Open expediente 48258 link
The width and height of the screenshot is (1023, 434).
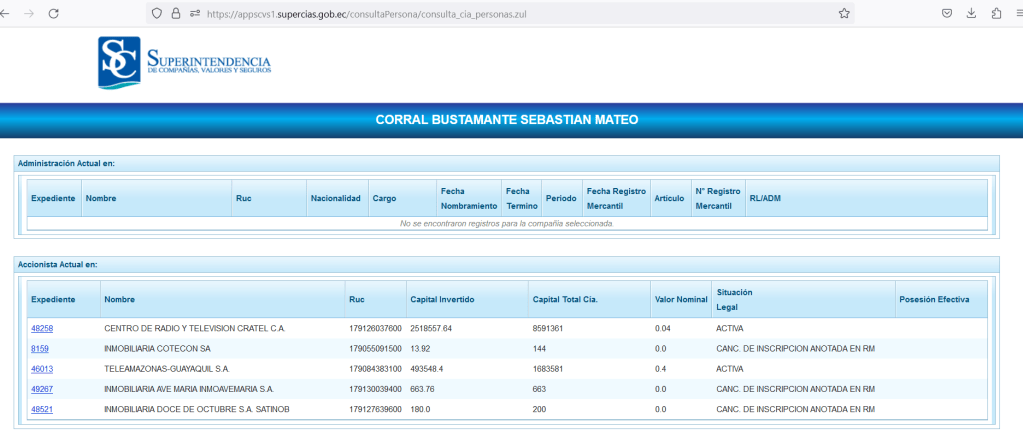(42, 328)
